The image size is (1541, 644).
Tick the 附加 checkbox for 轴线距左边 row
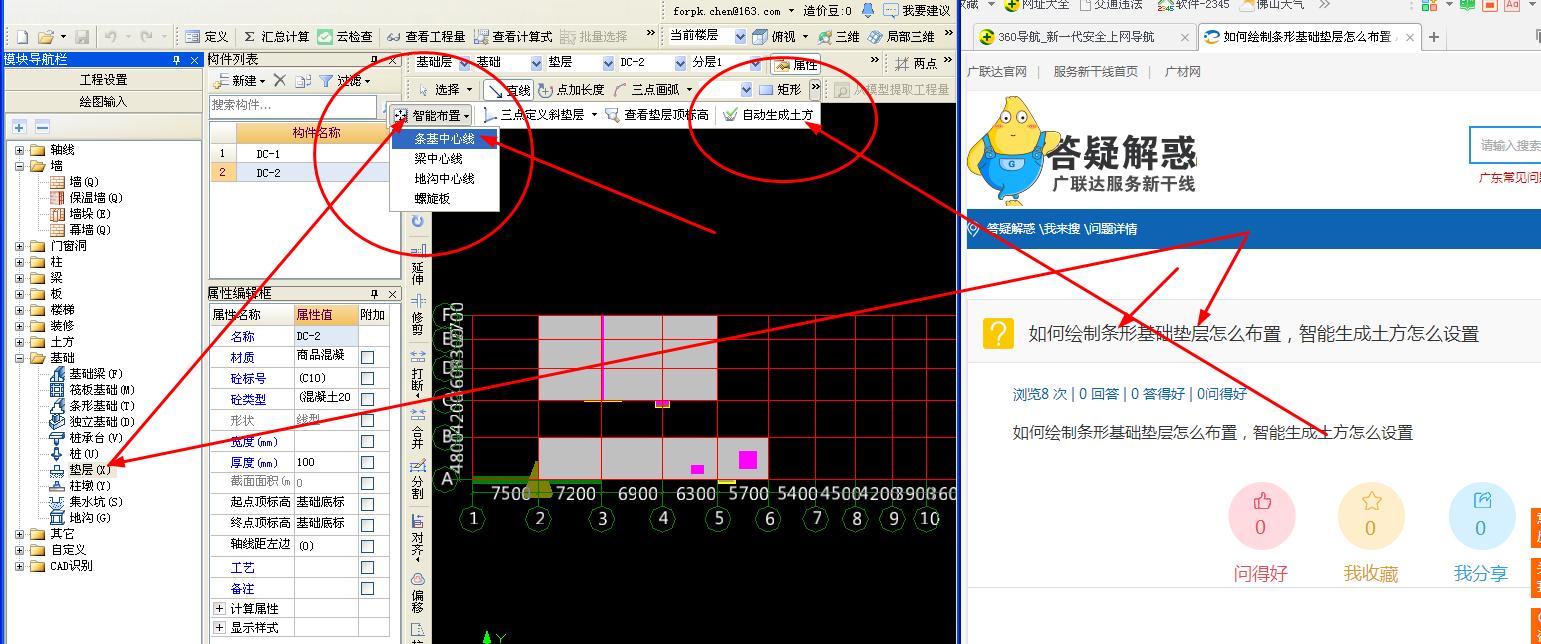[x=368, y=546]
